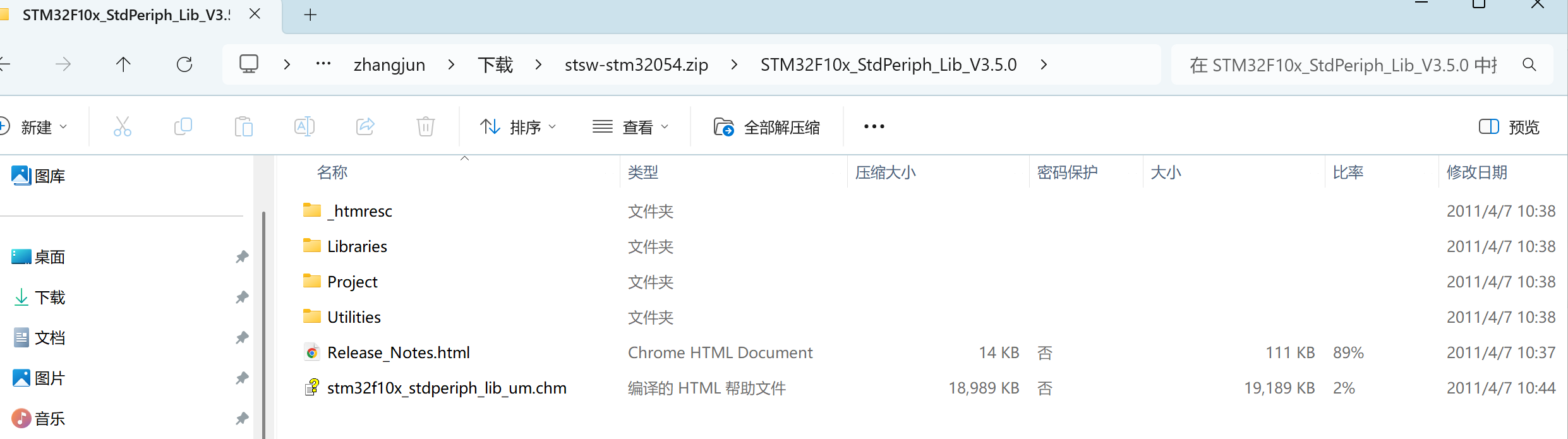Viewport: 1568px width, 439px height.
Task: Select the Libraries folder
Action: point(357,246)
